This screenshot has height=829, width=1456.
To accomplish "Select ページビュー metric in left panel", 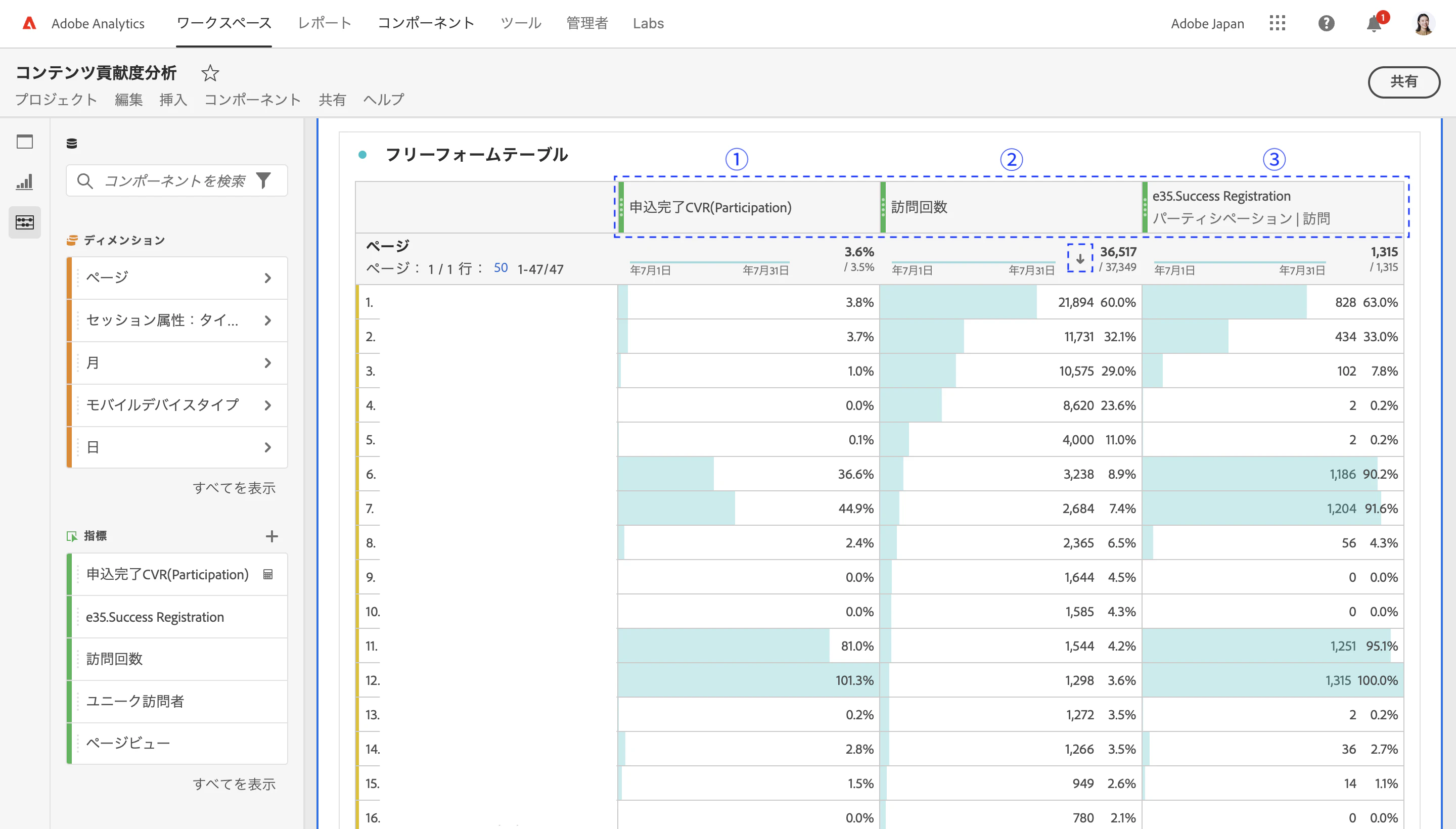I will (177, 744).
